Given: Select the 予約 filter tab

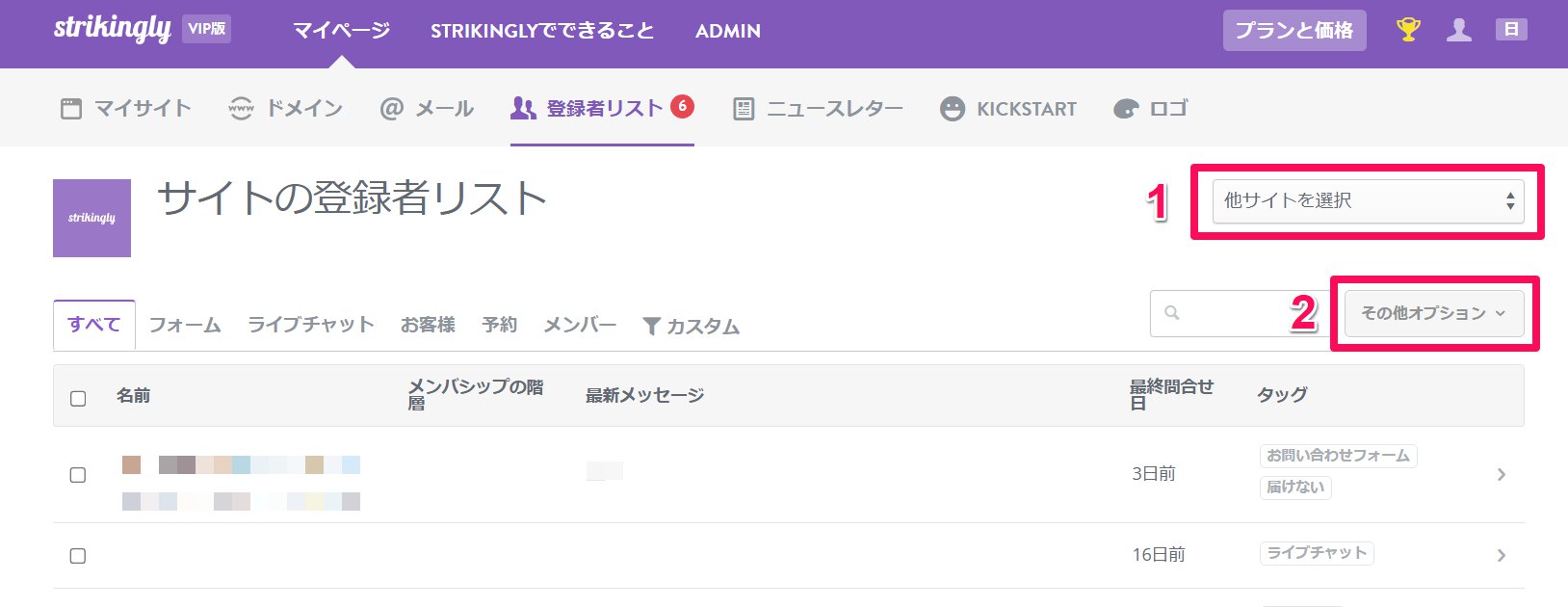Looking at the screenshot, I should tap(500, 326).
